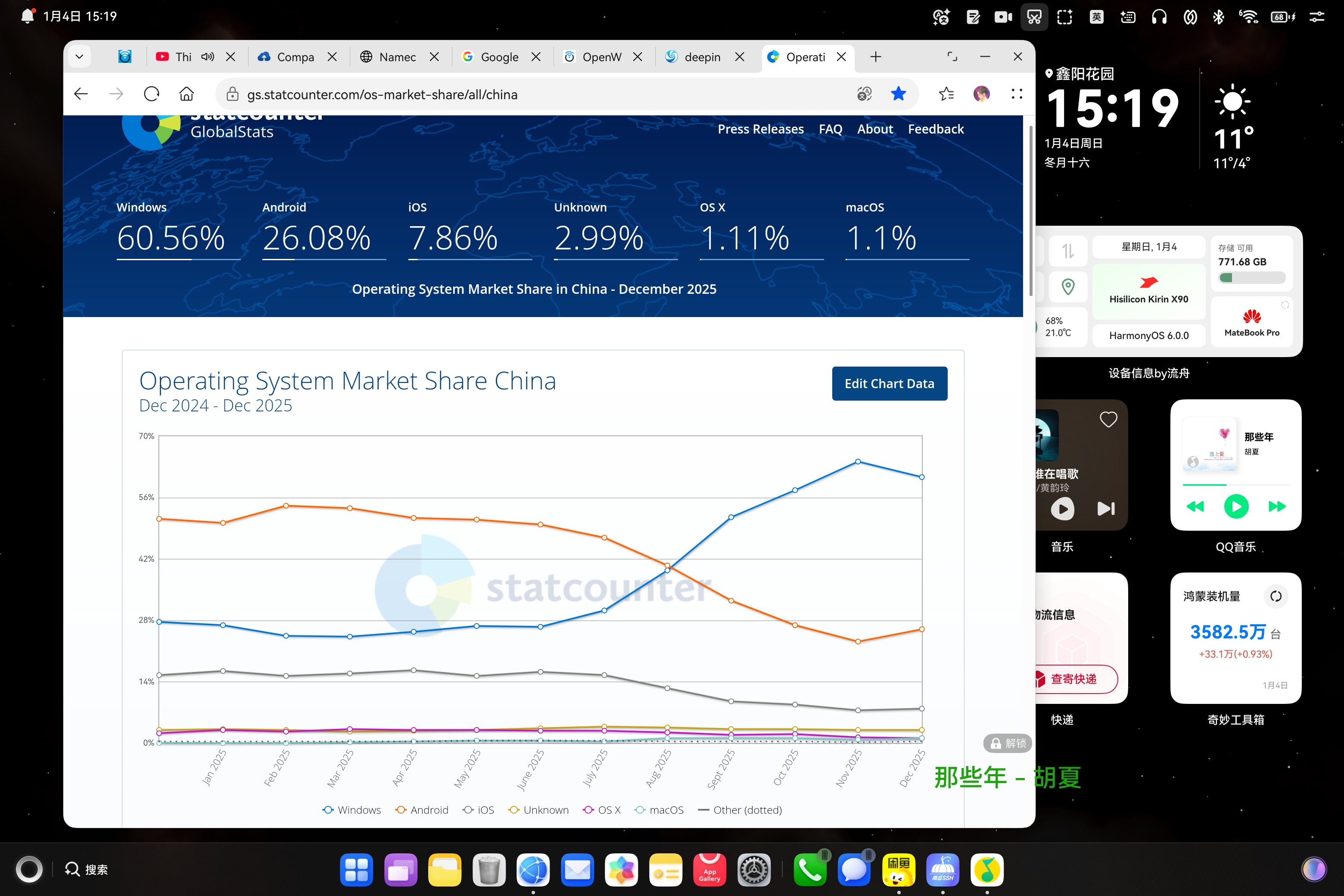Screen dimensions: 1344x896
Task: Open the browser more-options dots menu
Action: pos(1017,94)
